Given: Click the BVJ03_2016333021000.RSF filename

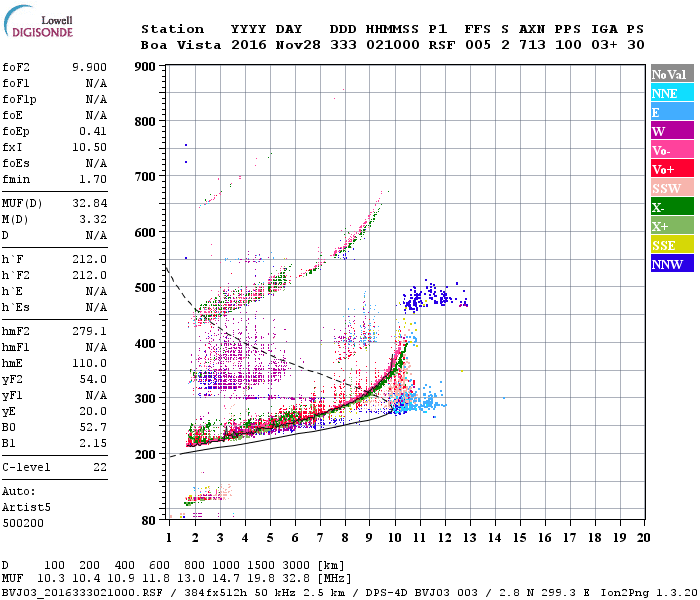Looking at the screenshot, I should 82,593.
